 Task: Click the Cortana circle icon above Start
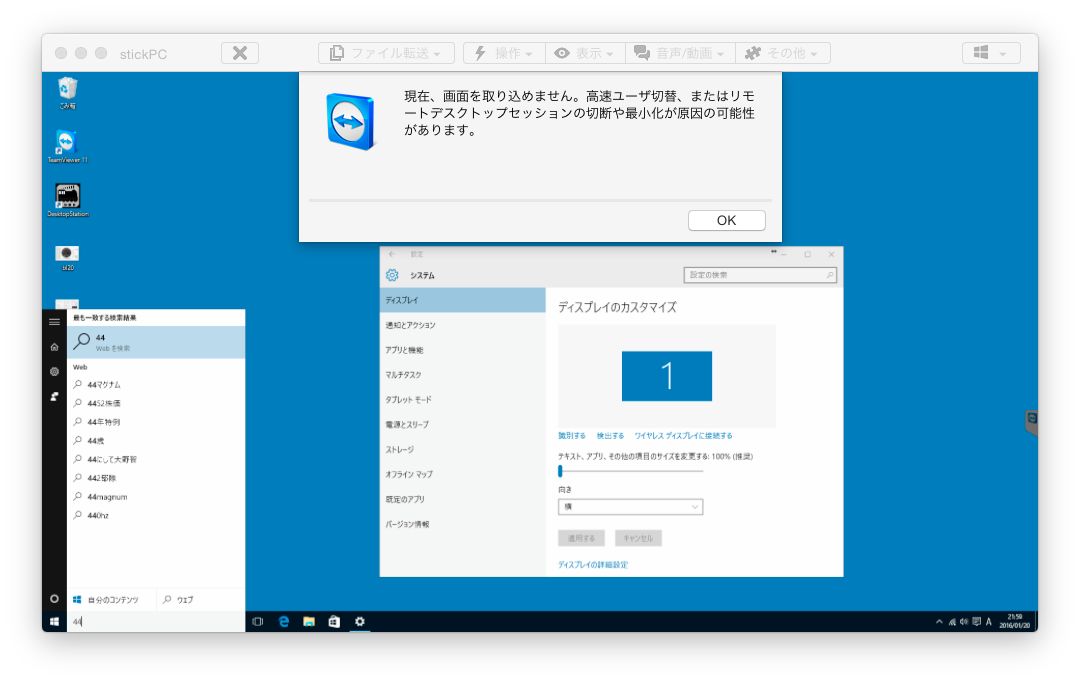[54, 599]
